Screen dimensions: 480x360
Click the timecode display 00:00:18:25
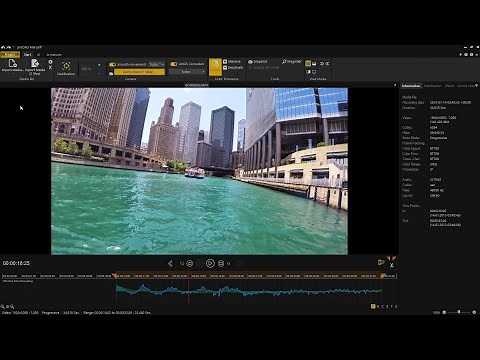point(16,263)
